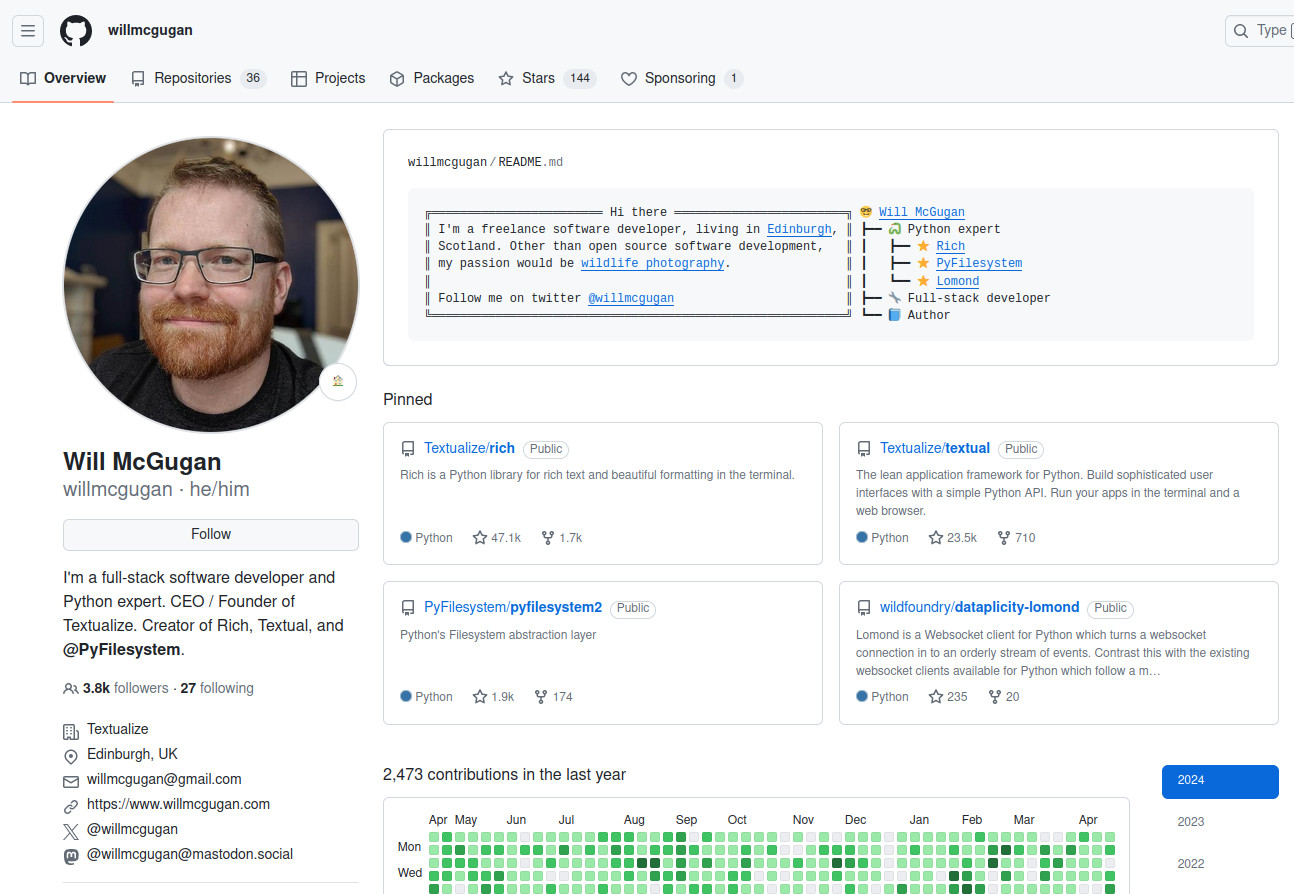Click the followers people icon
Screen dimensions: 1294x894
click(71, 689)
